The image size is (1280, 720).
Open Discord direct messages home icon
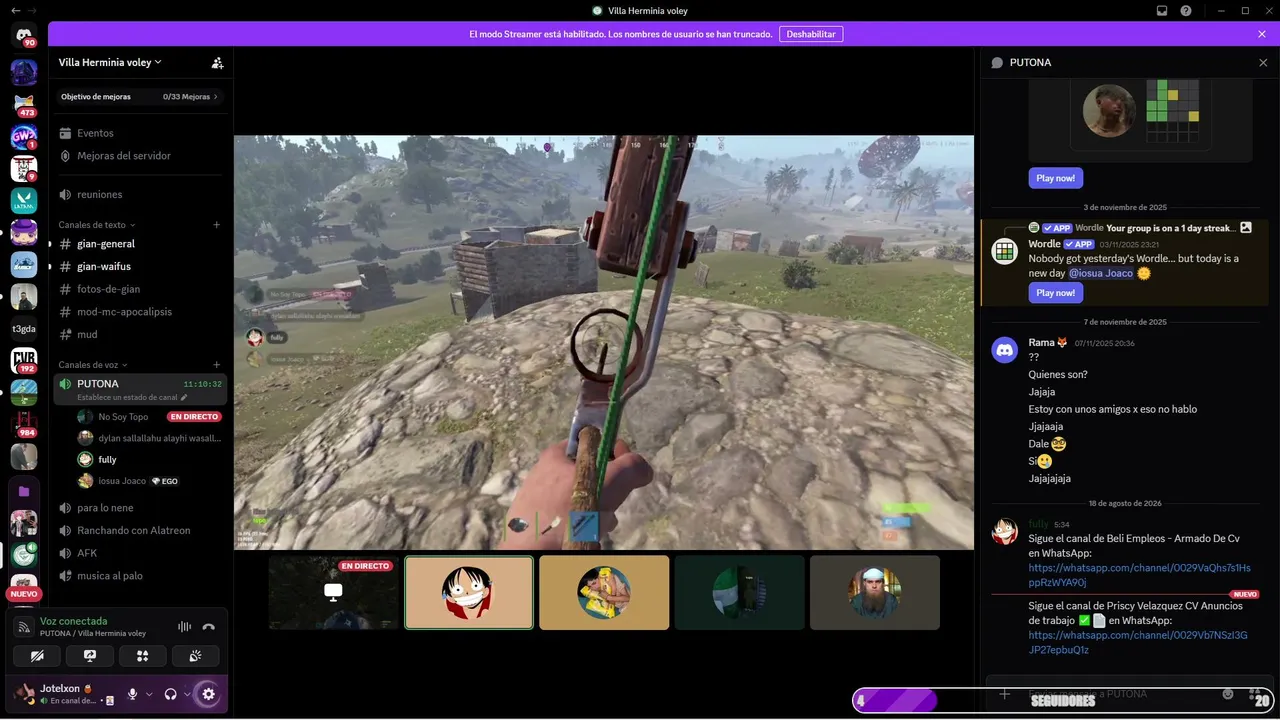[24, 35]
